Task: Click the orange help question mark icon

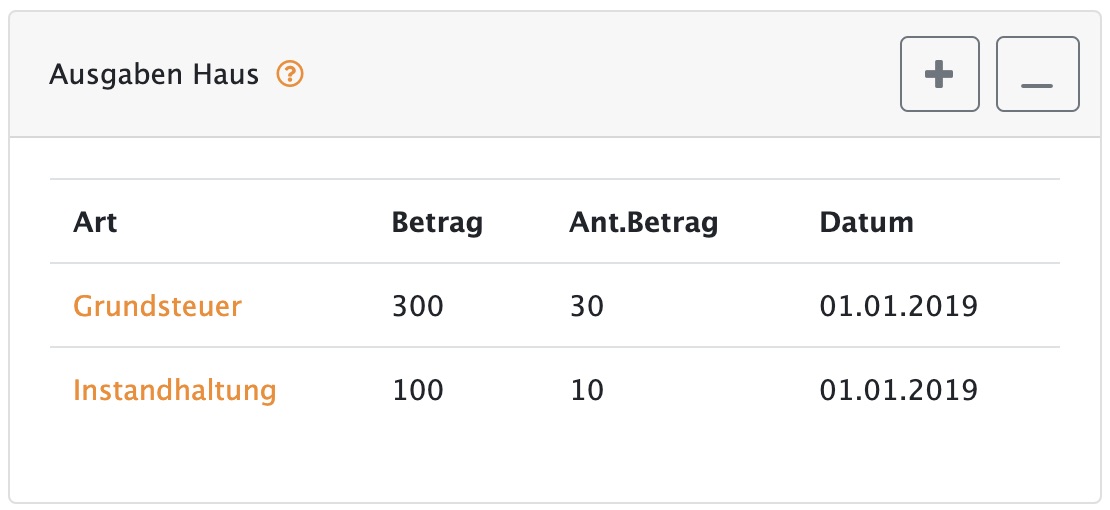Action: [x=290, y=74]
